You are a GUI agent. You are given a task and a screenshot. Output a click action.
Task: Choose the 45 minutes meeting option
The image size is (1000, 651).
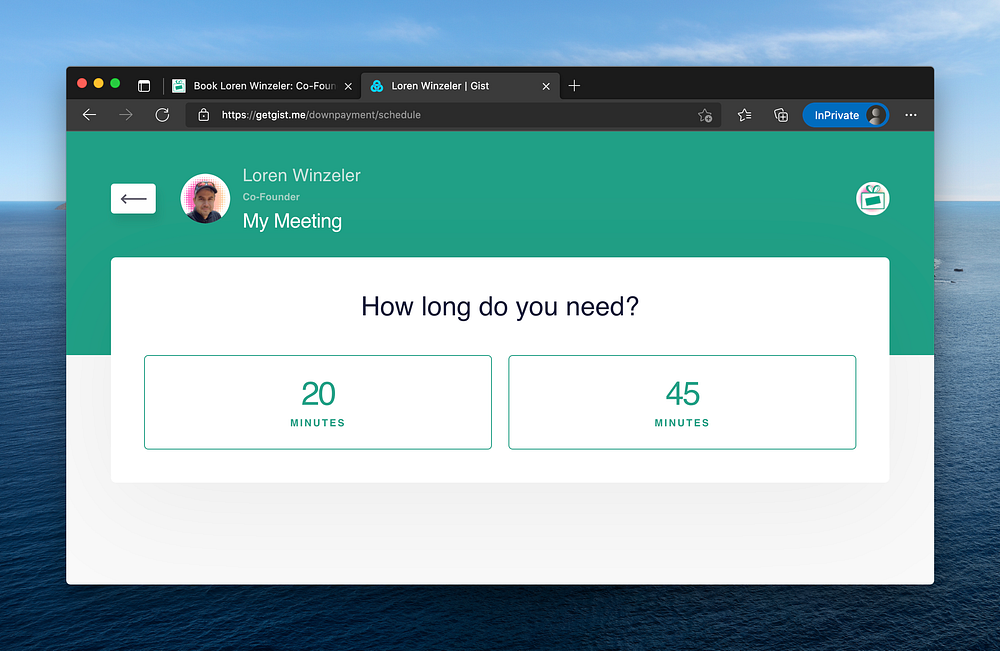pyautogui.click(x=682, y=402)
